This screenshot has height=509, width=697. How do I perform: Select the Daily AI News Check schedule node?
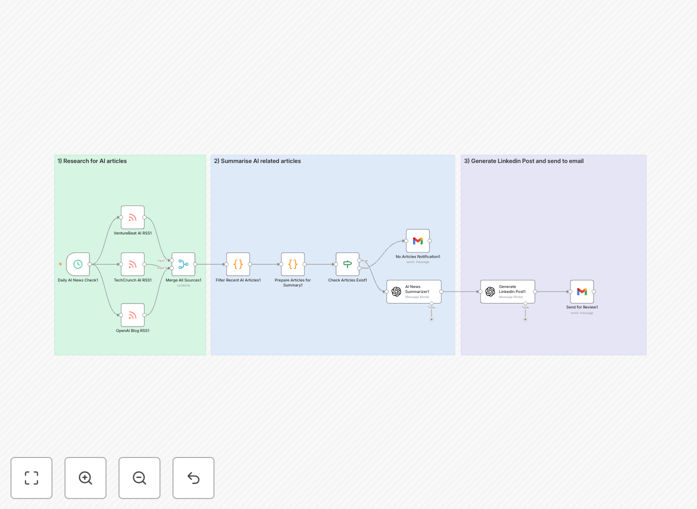(78, 265)
